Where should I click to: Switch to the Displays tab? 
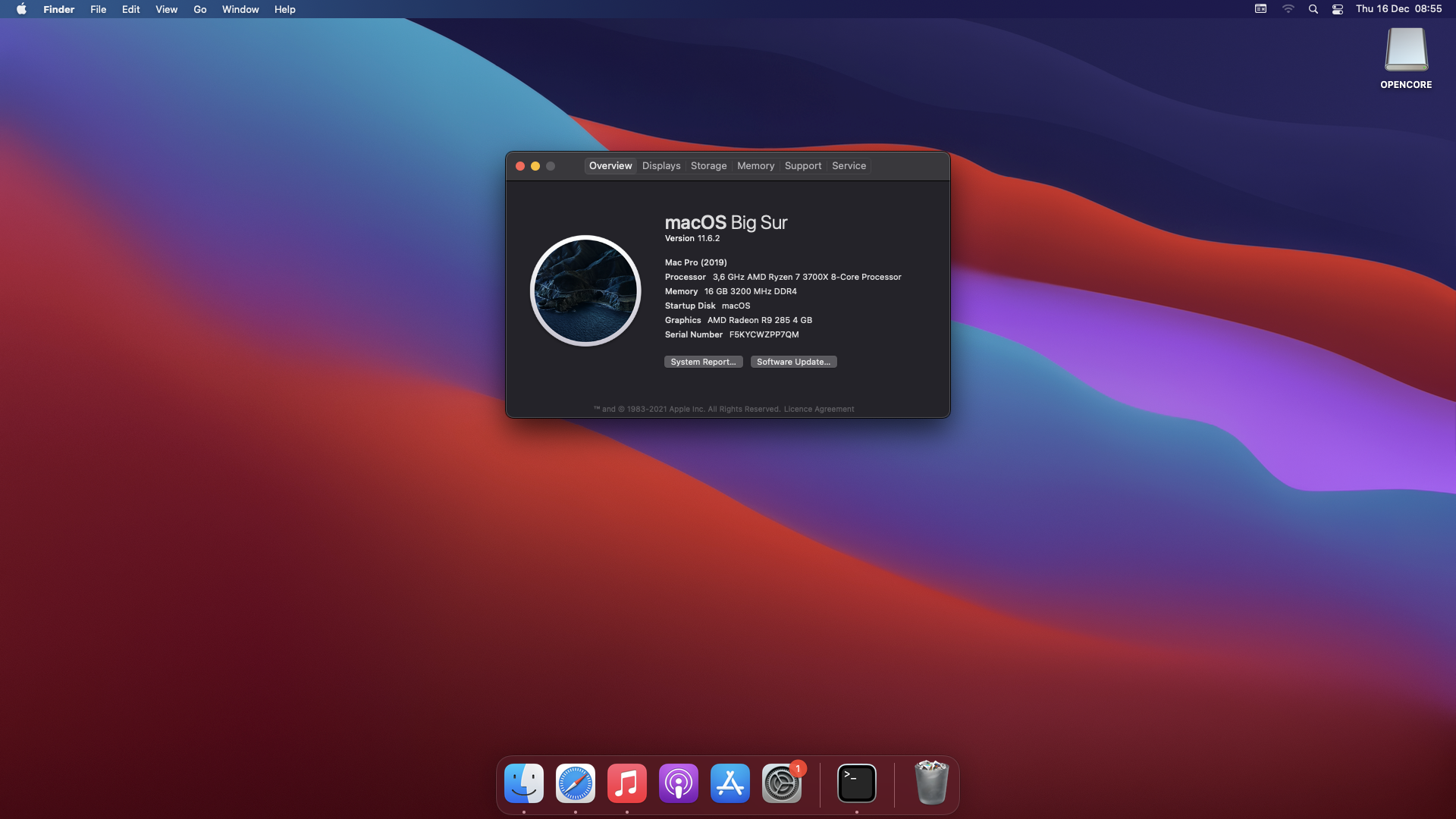tap(661, 165)
